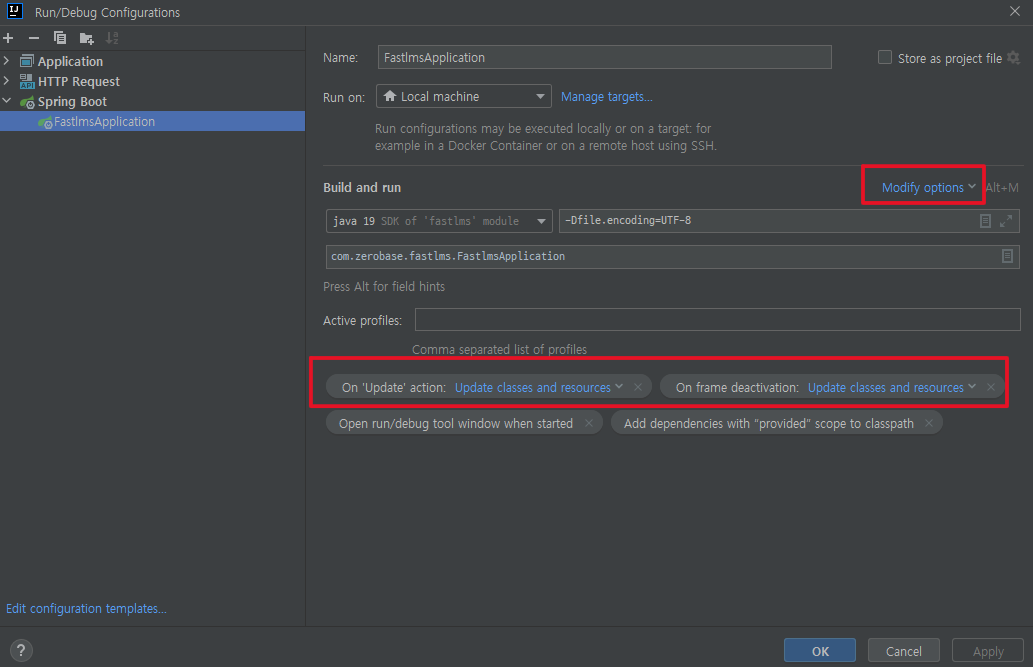Copy the selected configuration

(60, 38)
